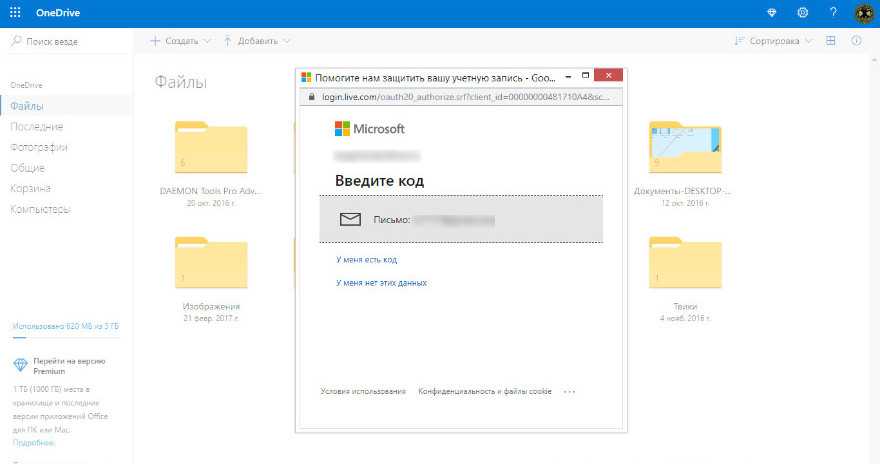
Task: Expand the Добавить upload dropdown
Action: tap(257, 41)
